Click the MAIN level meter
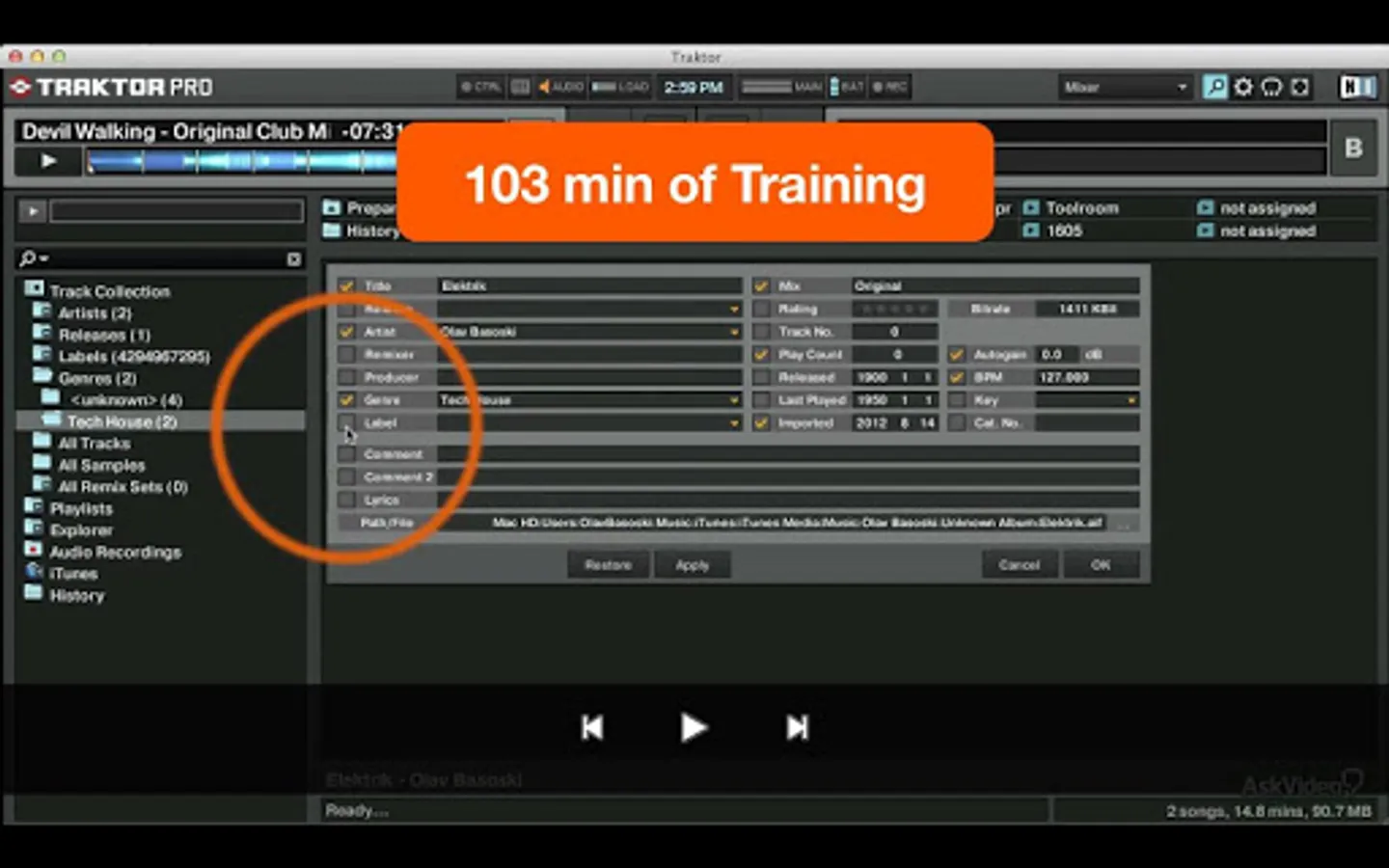 (x=781, y=87)
